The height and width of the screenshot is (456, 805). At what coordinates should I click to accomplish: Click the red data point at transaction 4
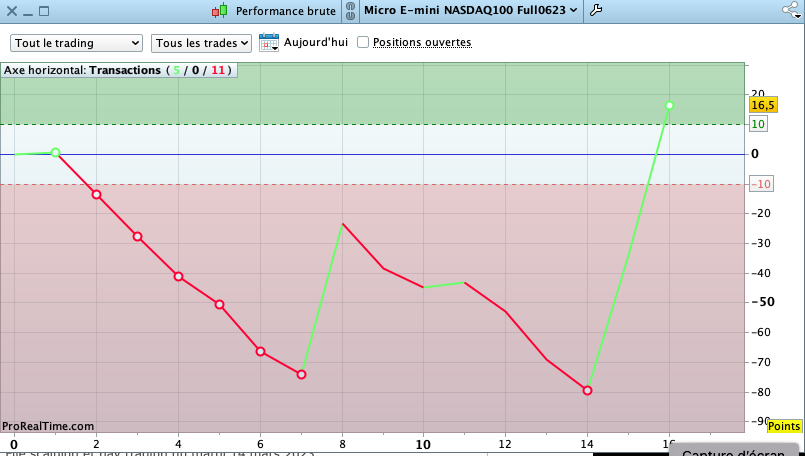[178, 277]
